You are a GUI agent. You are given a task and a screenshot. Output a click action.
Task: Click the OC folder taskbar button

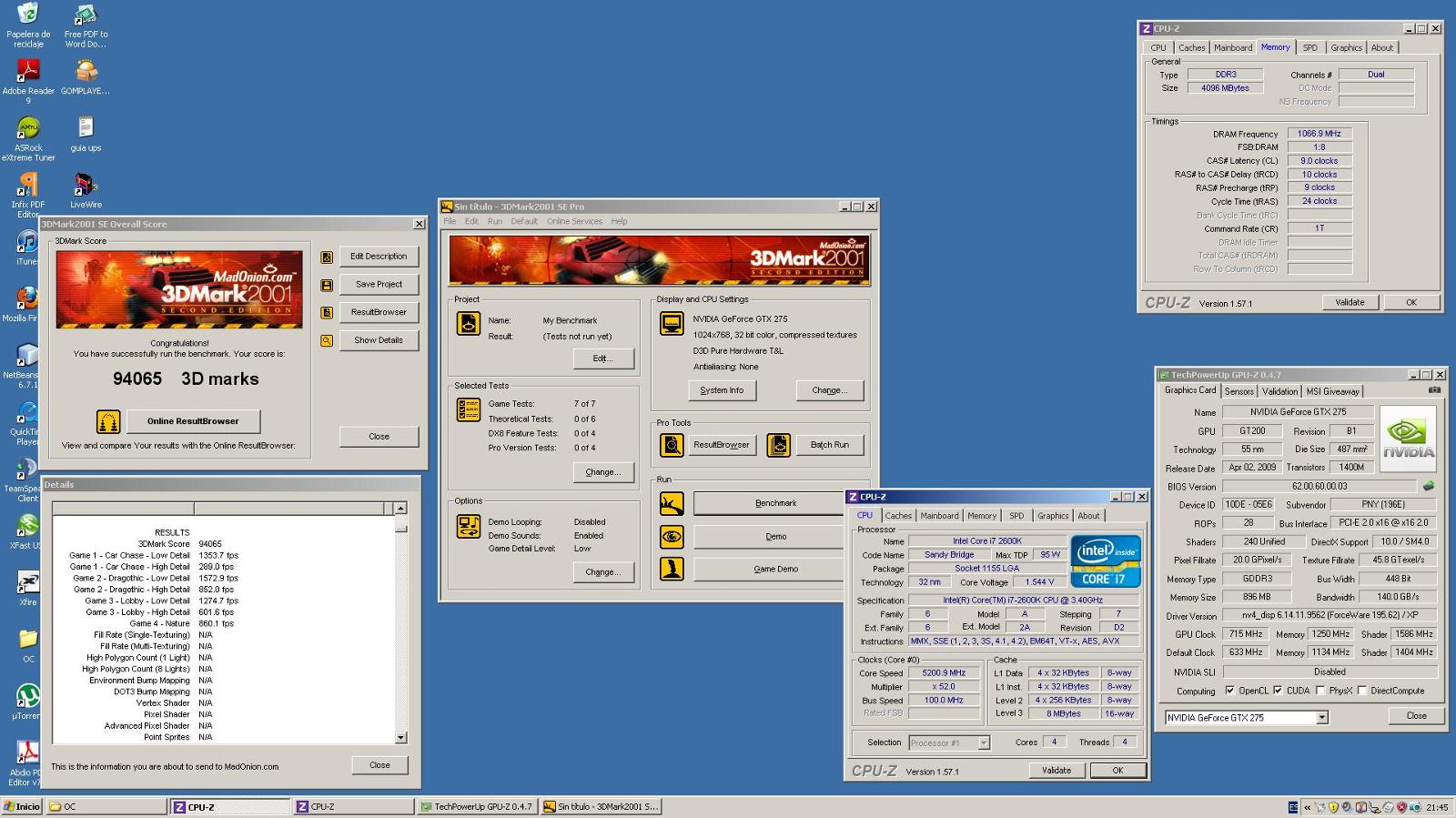[x=106, y=806]
